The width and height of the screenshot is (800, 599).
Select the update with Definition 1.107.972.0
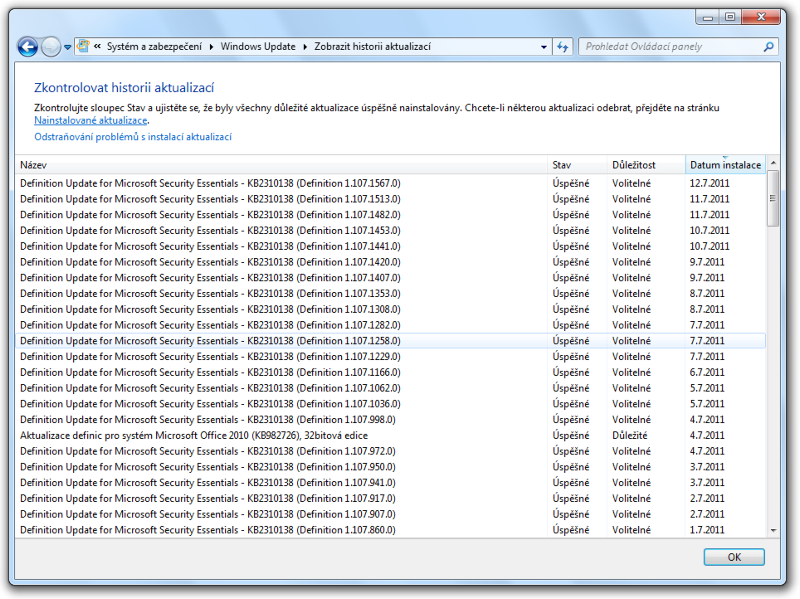click(x=391, y=452)
